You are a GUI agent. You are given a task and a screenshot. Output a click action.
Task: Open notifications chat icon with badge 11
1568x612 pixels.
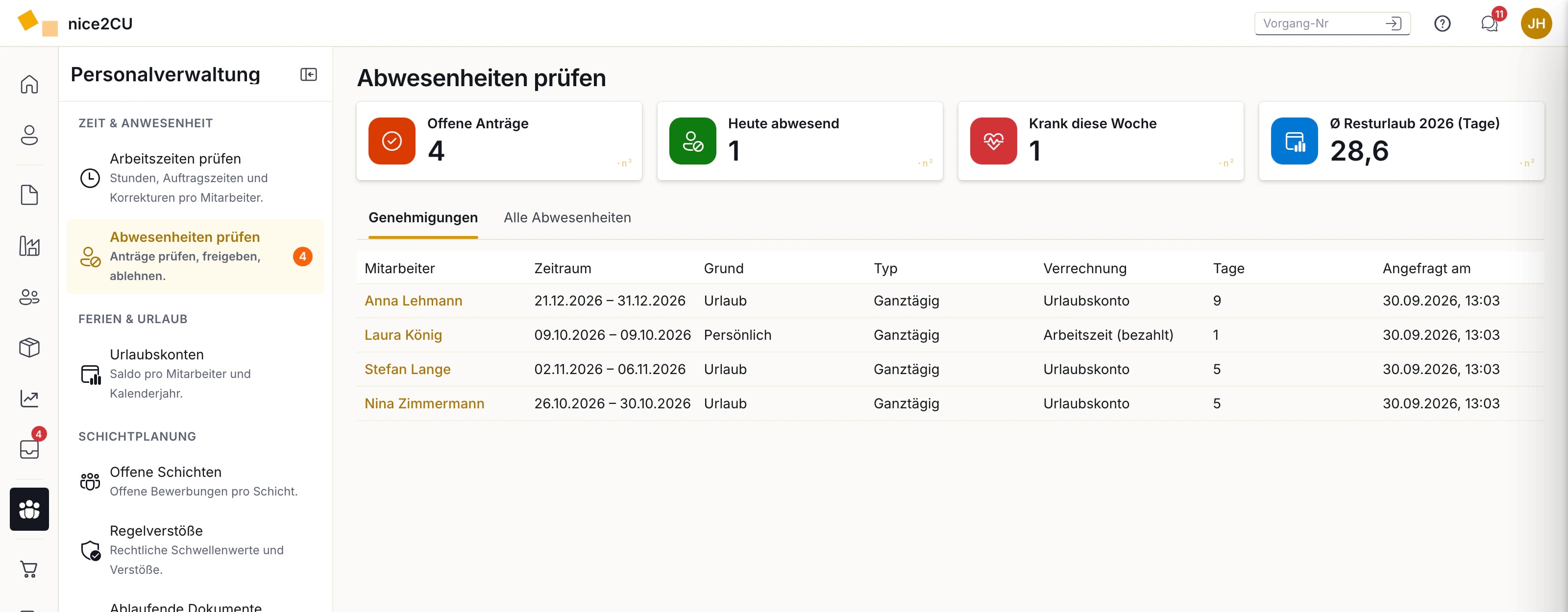[x=1489, y=23]
